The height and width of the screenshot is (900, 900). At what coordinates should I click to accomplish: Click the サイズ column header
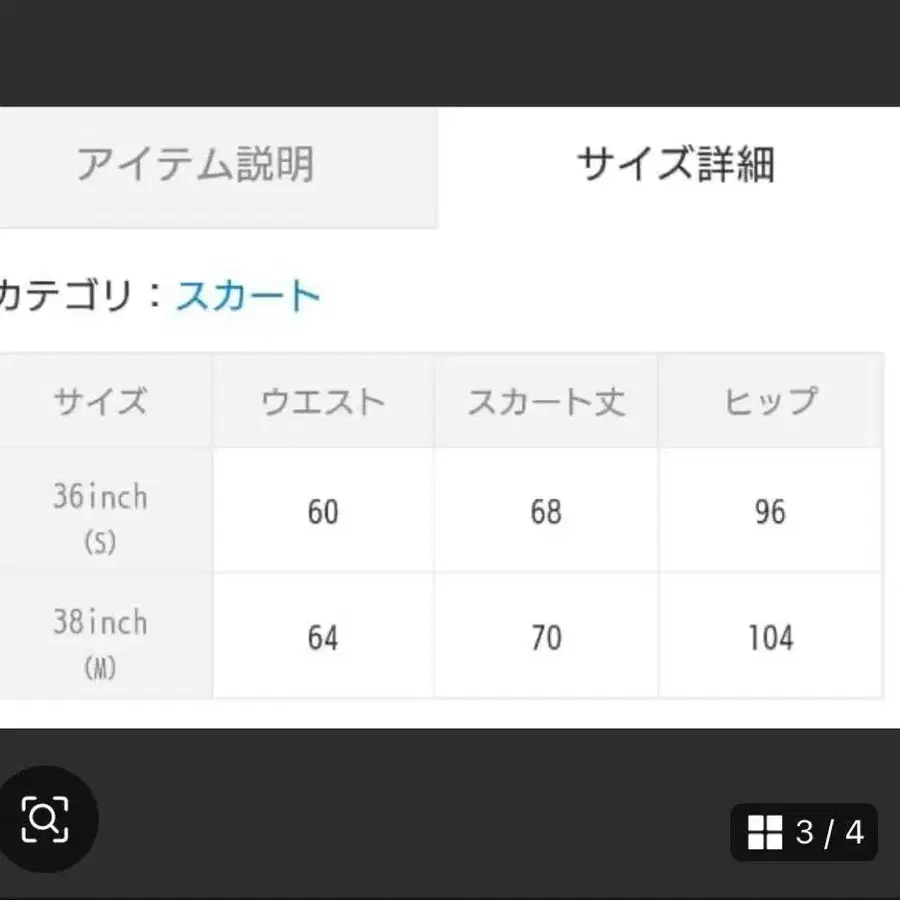(x=100, y=402)
